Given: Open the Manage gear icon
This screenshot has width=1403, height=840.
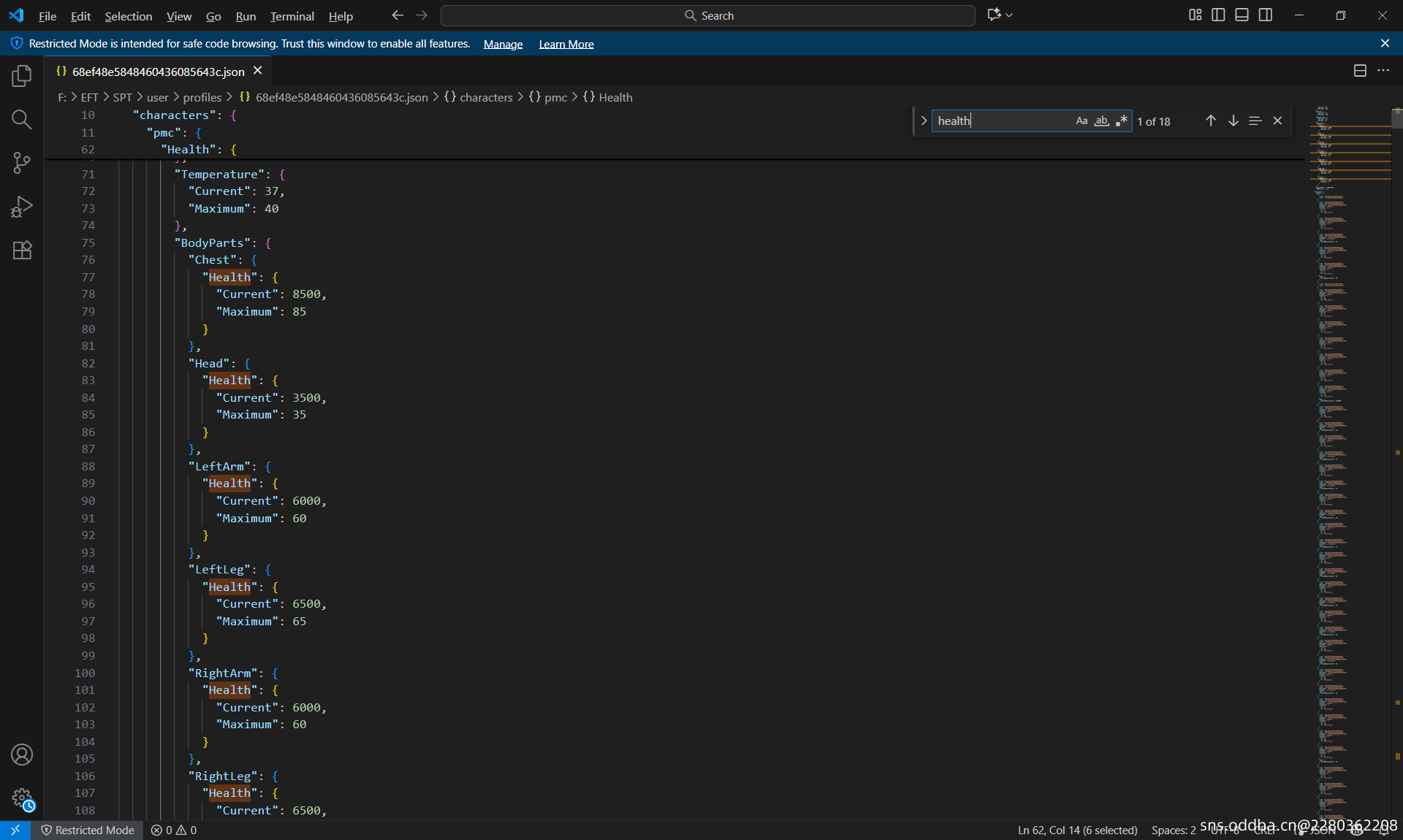Looking at the screenshot, I should pos(22,798).
